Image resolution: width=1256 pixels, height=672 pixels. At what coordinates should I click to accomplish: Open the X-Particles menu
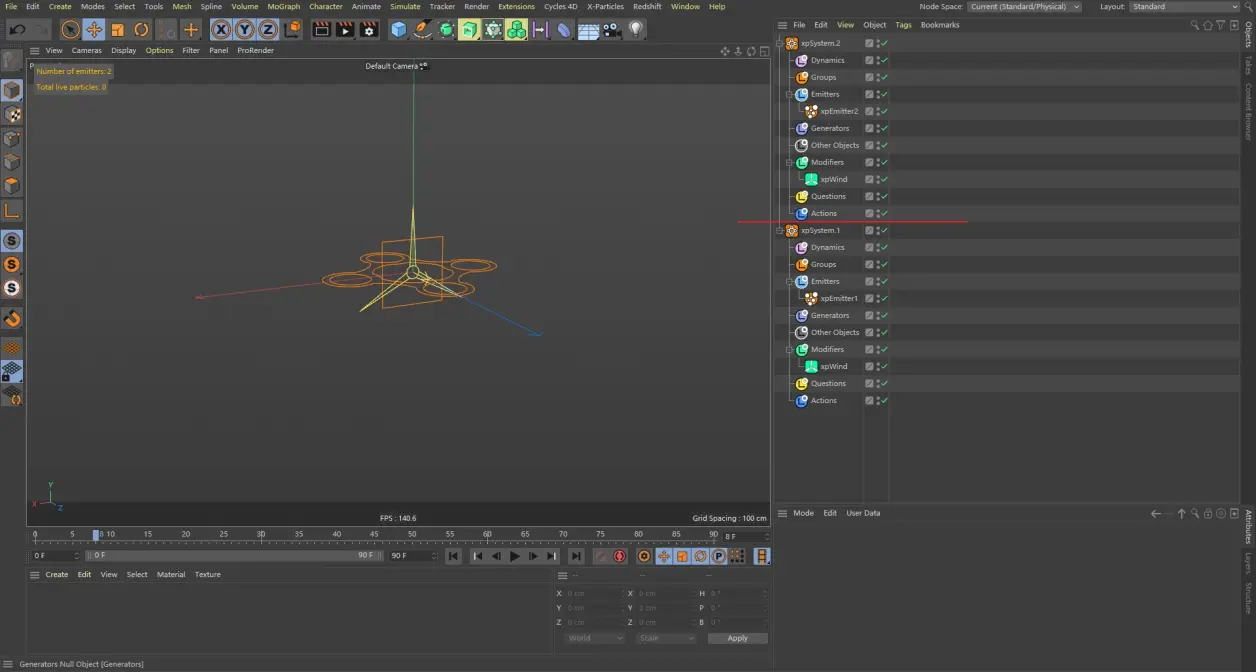(605, 6)
